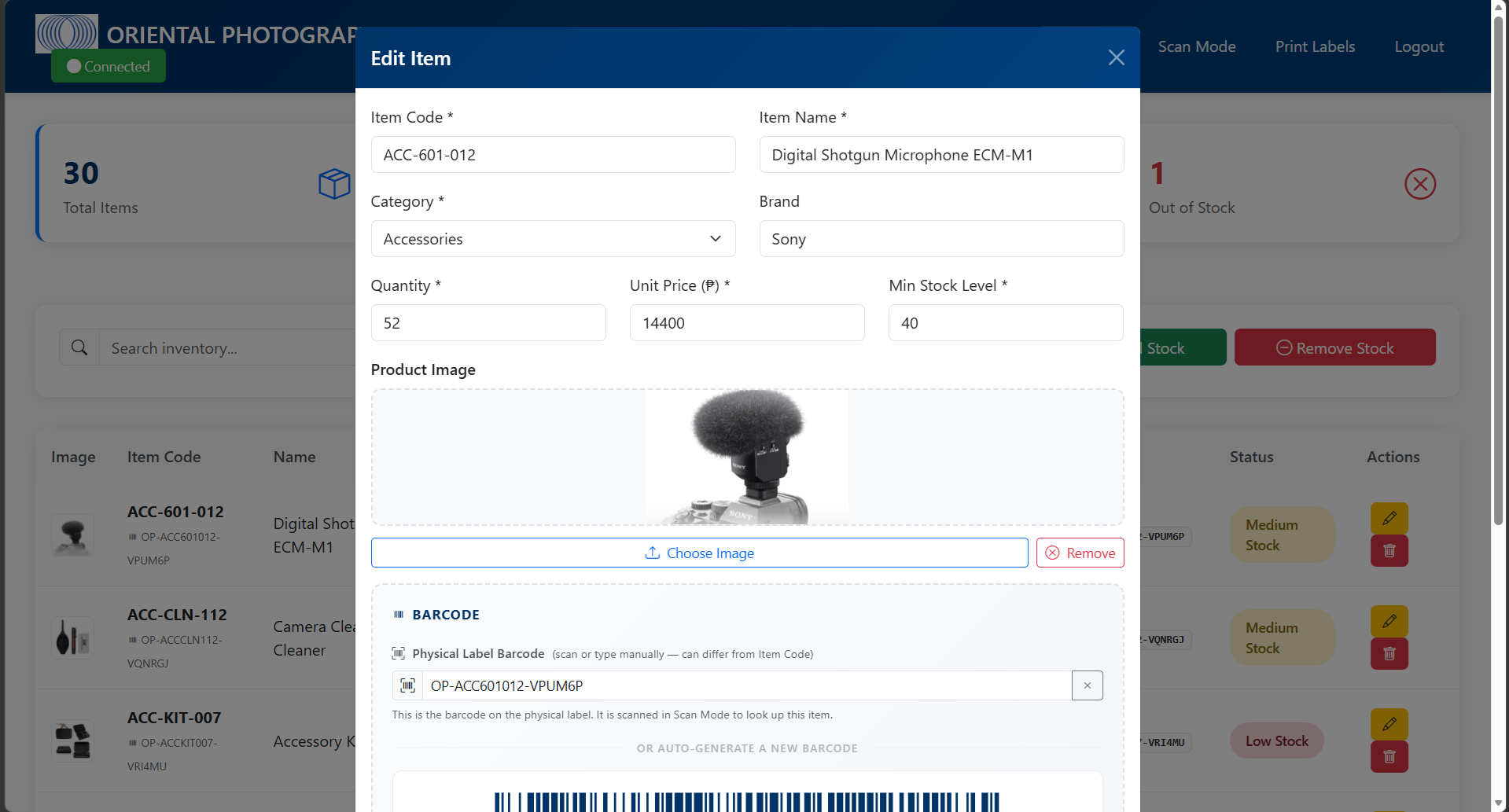Click the thumbnail of ACC-601-012 row
1509x812 pixels.
click(x=72, y=535)
